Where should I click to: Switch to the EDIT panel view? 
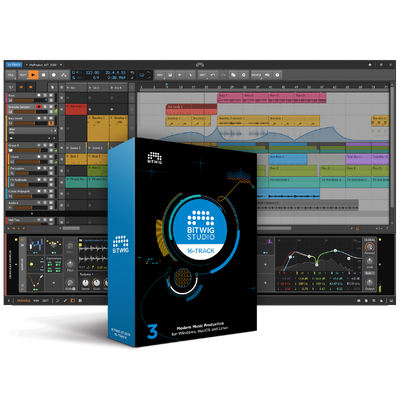[45, 301]
